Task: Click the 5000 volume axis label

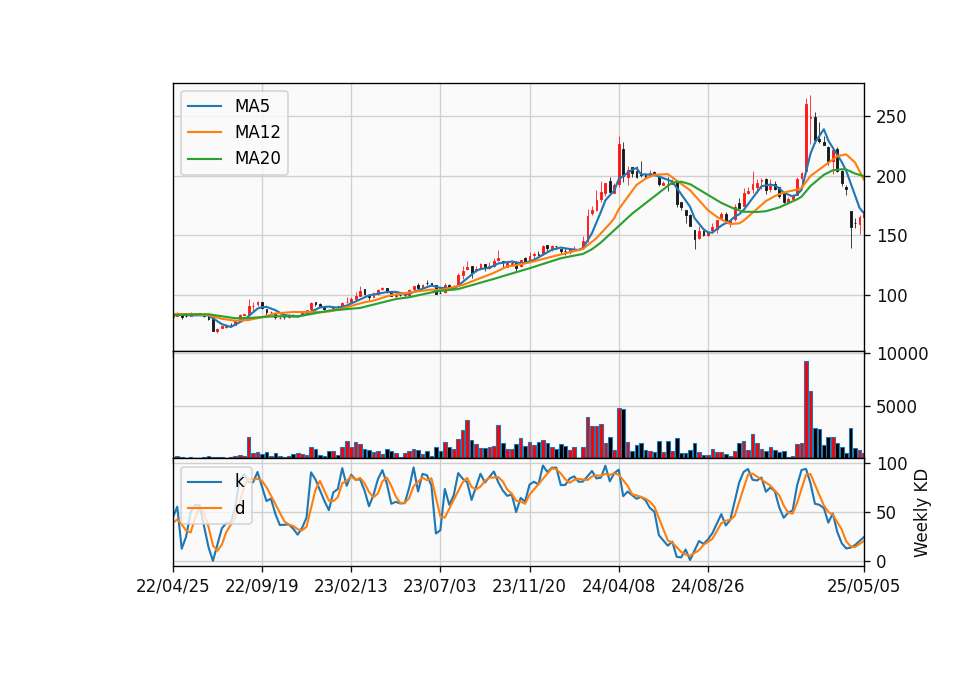Action: pyautogui.click(x=896, y=407)
